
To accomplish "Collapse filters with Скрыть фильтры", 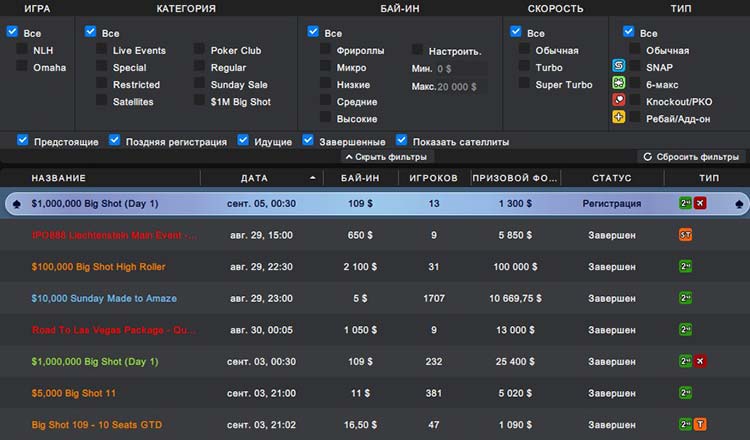I will pyautogui.click(x=386, y=157).
